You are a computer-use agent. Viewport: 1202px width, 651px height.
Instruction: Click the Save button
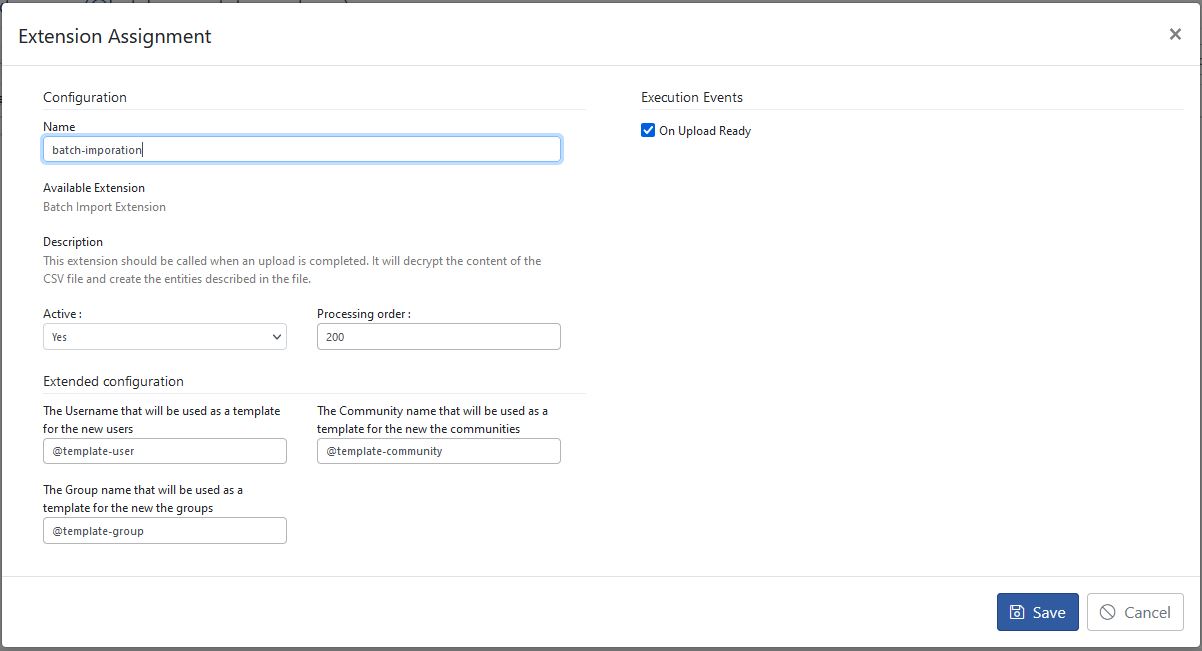(1038, 612)
